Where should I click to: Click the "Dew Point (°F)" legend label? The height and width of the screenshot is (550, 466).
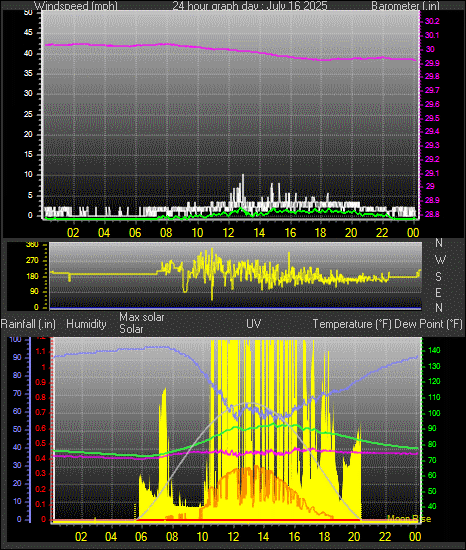click(x=428, y=324)
